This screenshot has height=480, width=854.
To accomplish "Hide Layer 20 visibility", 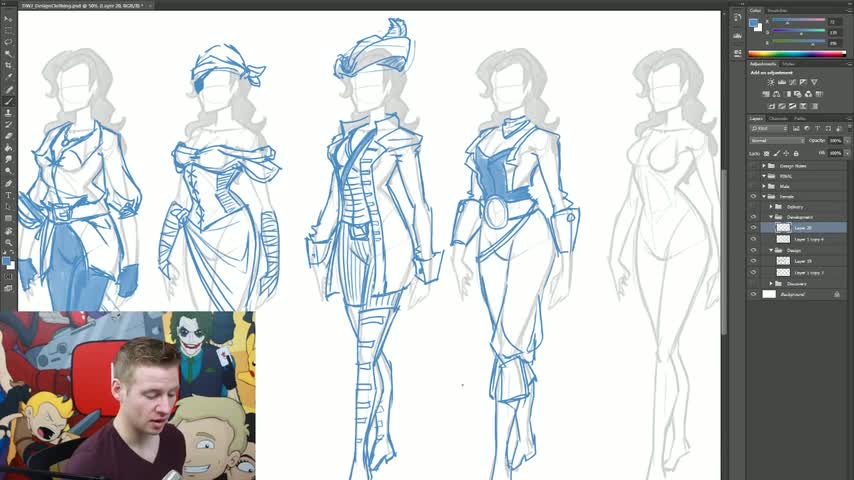I will click(x=754, y=228).
